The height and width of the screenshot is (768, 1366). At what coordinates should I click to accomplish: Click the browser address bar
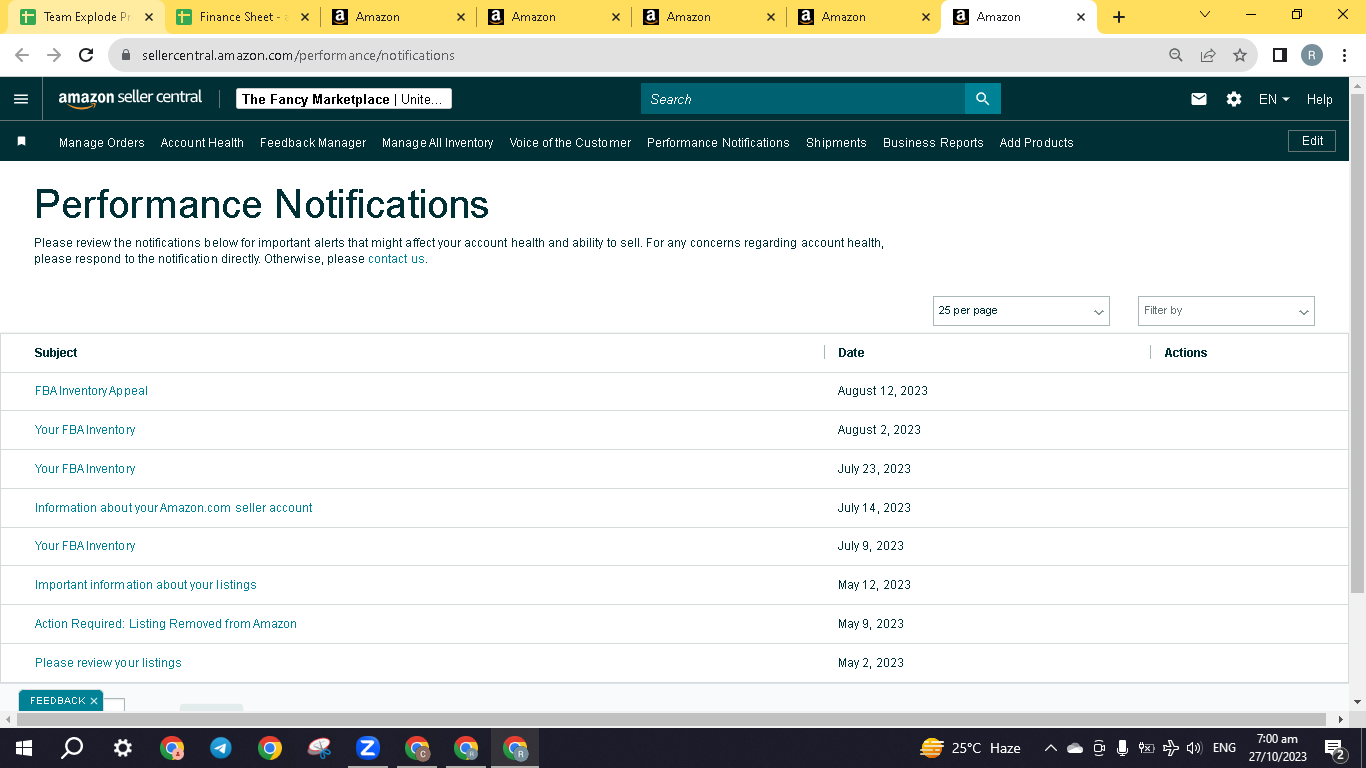click(640, 55)
